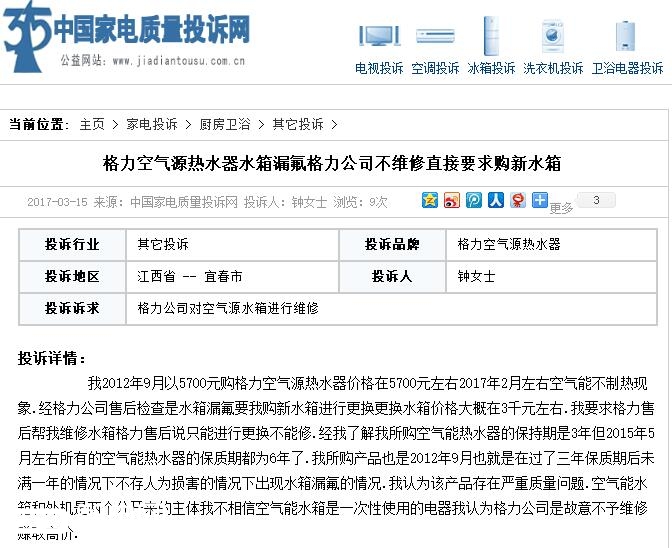Viewport: 672px width, 548px height.
Task: Open the bathroom appliance complaints icon
Action: click(625, 36)
